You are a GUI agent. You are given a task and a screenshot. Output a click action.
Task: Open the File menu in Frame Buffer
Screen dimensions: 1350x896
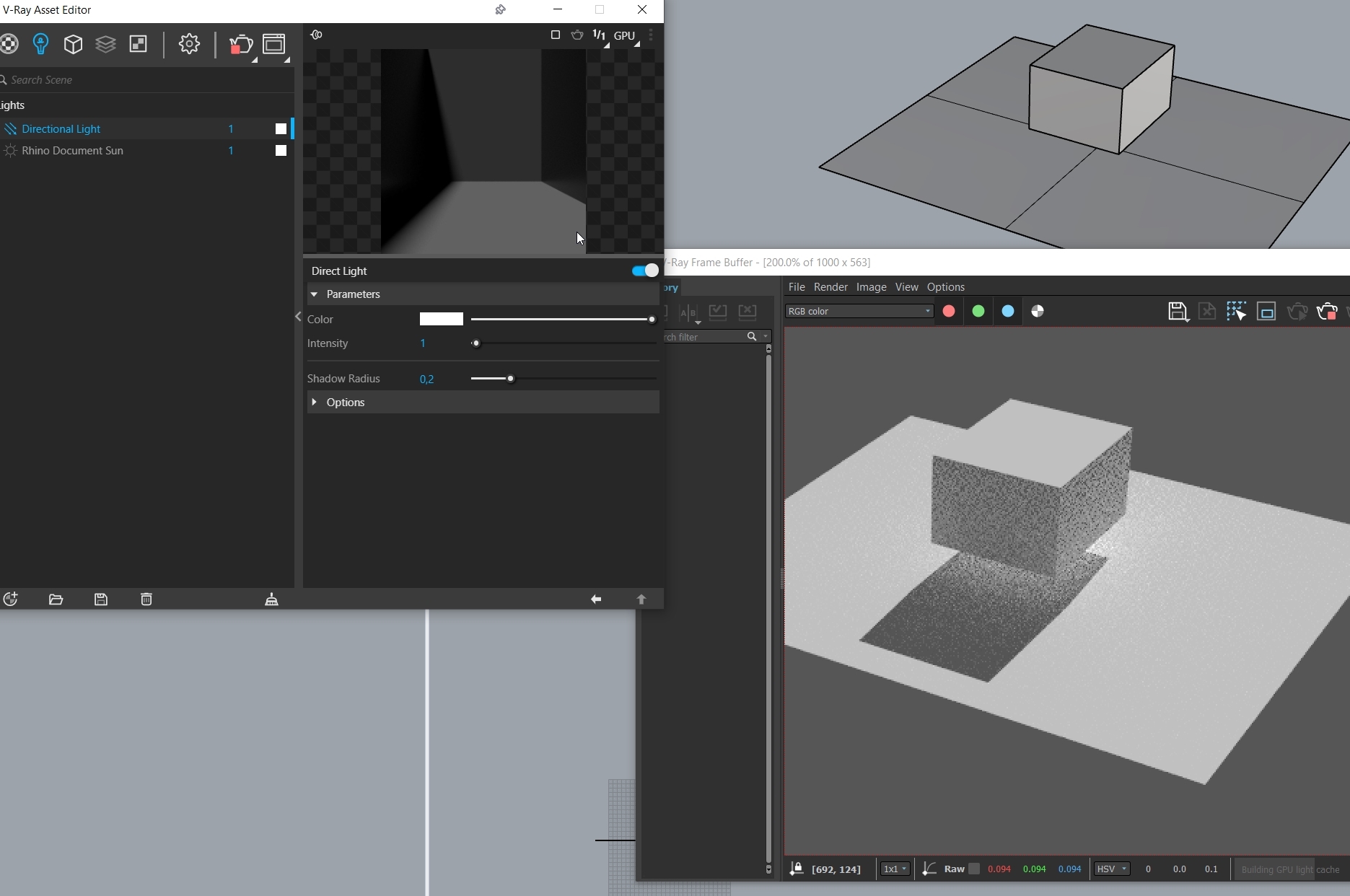coord(797,287)
